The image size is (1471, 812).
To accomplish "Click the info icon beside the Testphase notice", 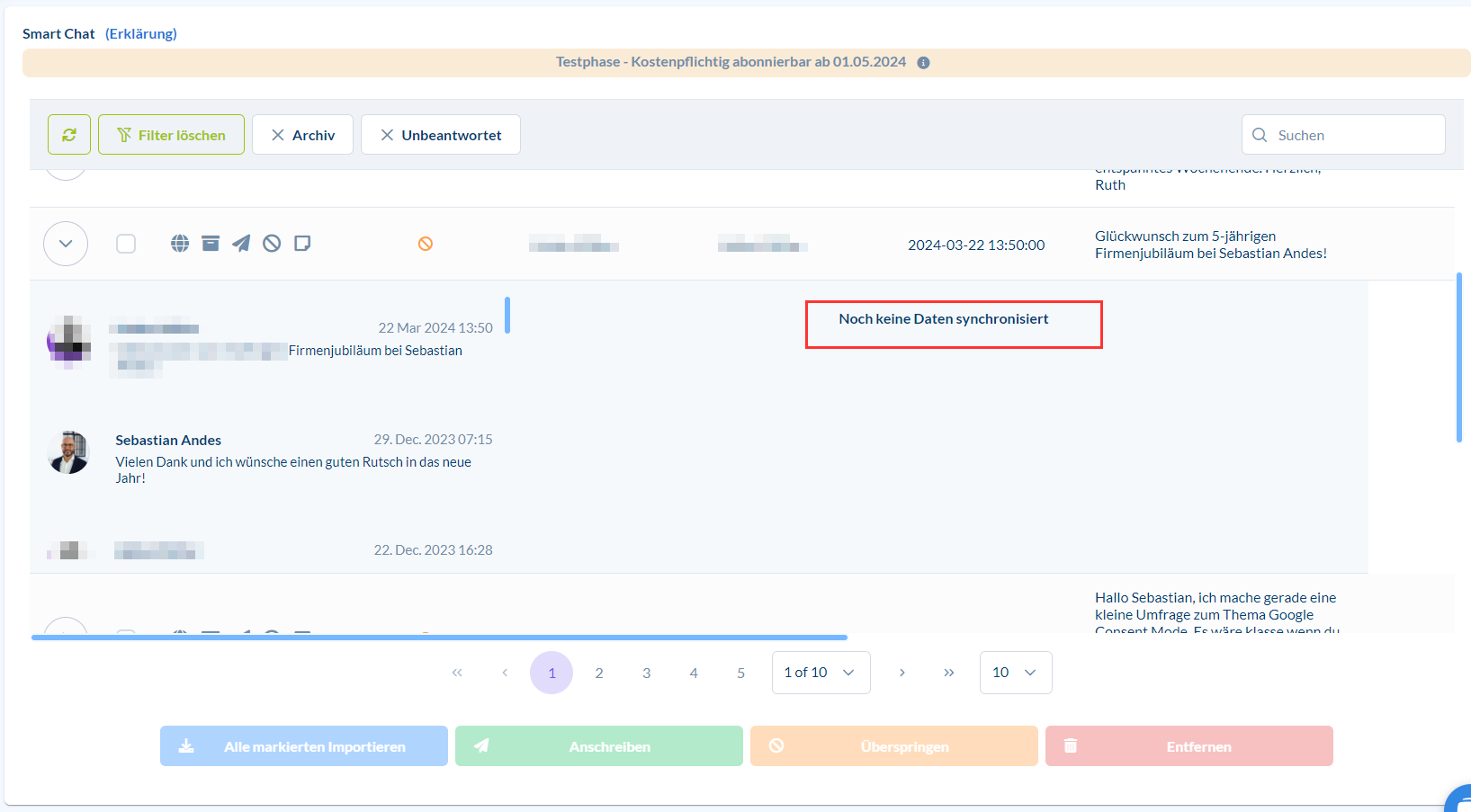I will point(923,63).
